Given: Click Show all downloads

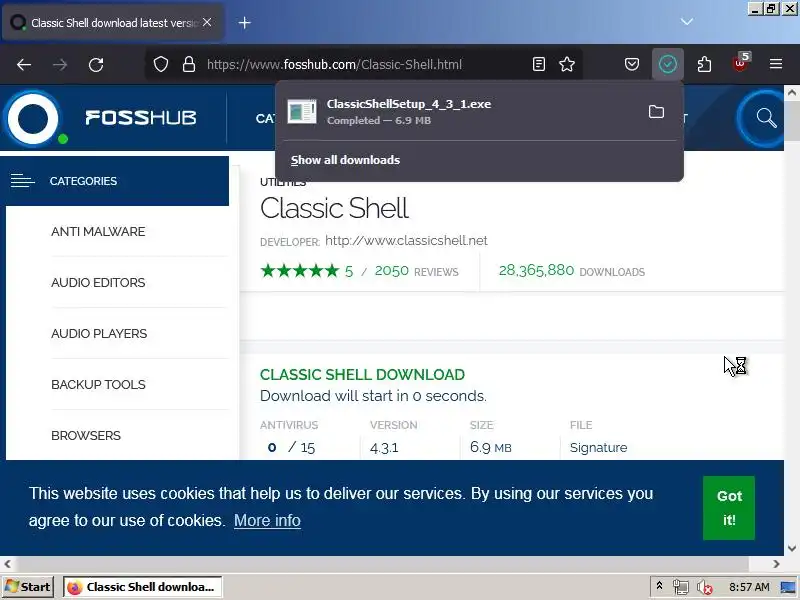Looking at the screenshot, I should click(x=345, y=160).
